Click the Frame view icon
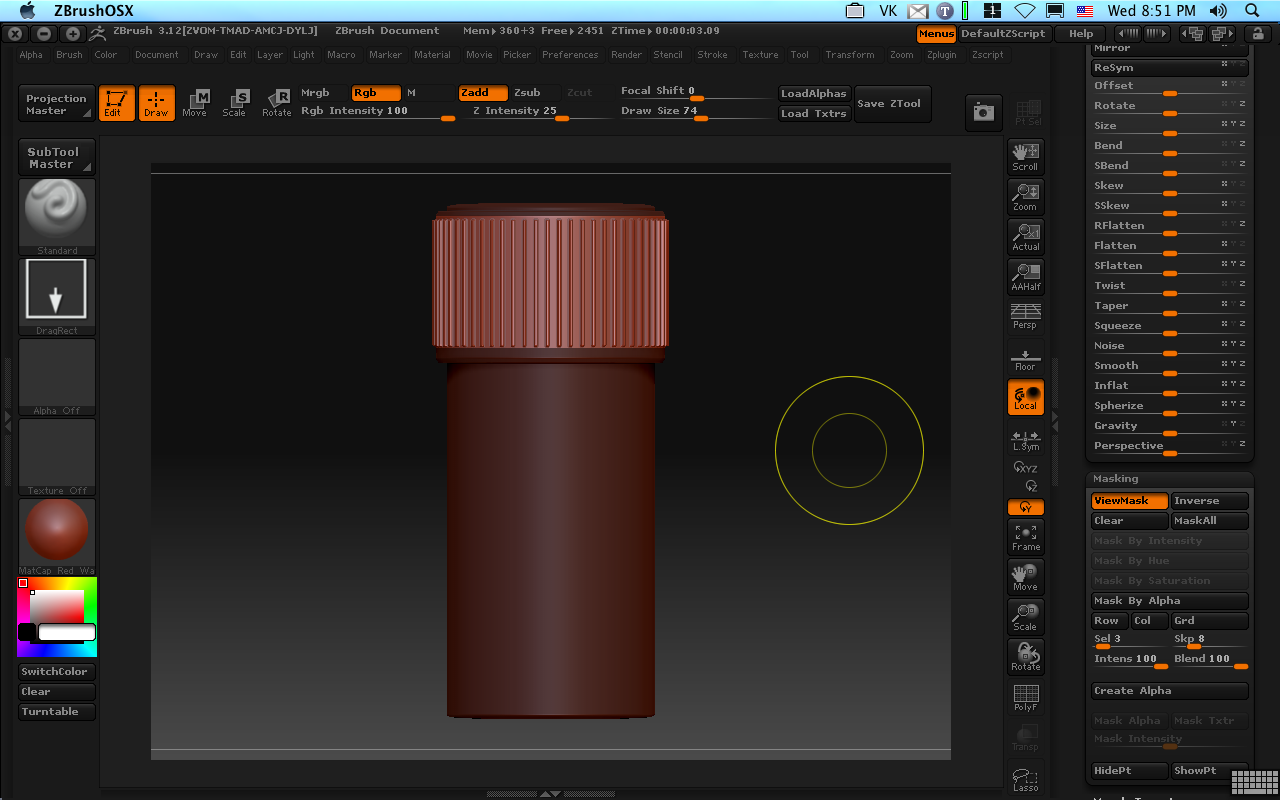Image resolution: width=1280 pixels, height=800 pixels. 1025,537
